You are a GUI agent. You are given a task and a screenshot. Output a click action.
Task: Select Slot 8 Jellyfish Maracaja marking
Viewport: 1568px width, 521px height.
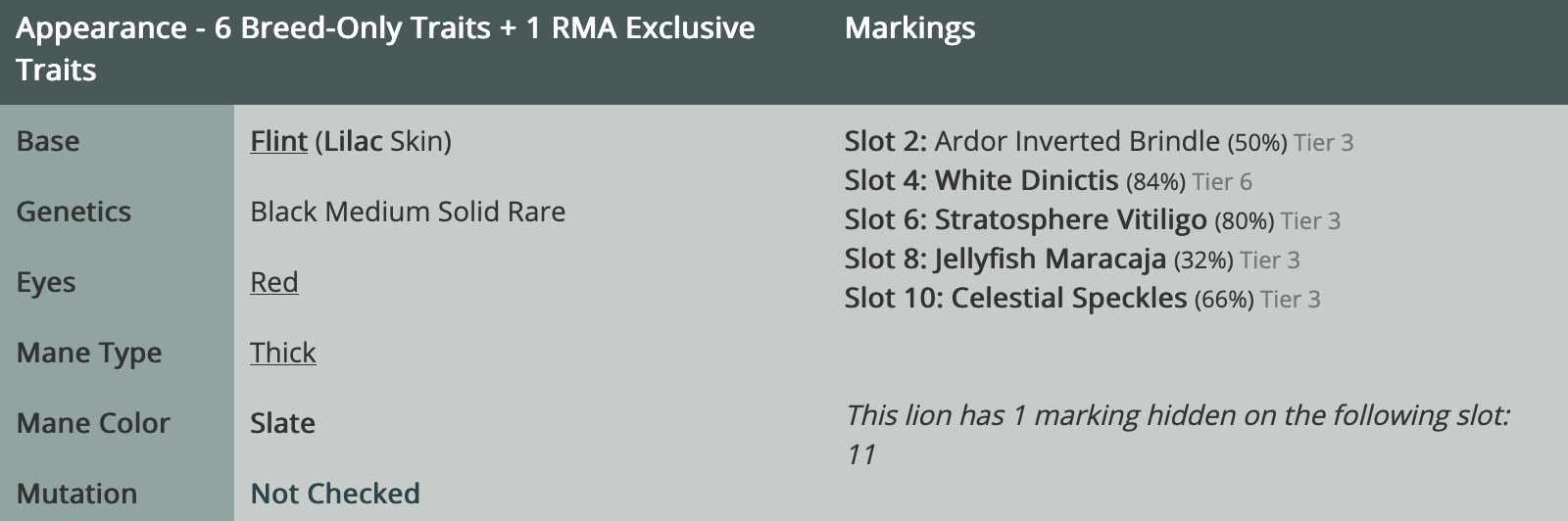coord(1050,259)
